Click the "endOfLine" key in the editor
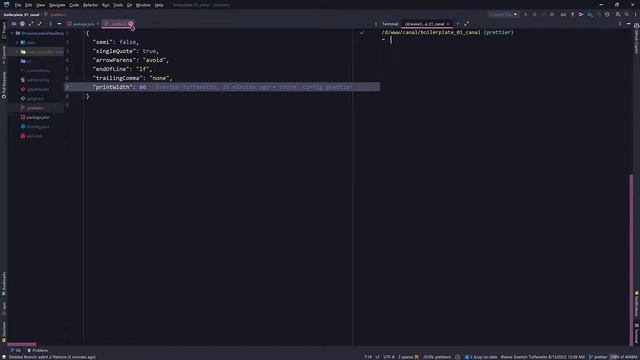This screenshot has height=360, width=640. point(111,69)
